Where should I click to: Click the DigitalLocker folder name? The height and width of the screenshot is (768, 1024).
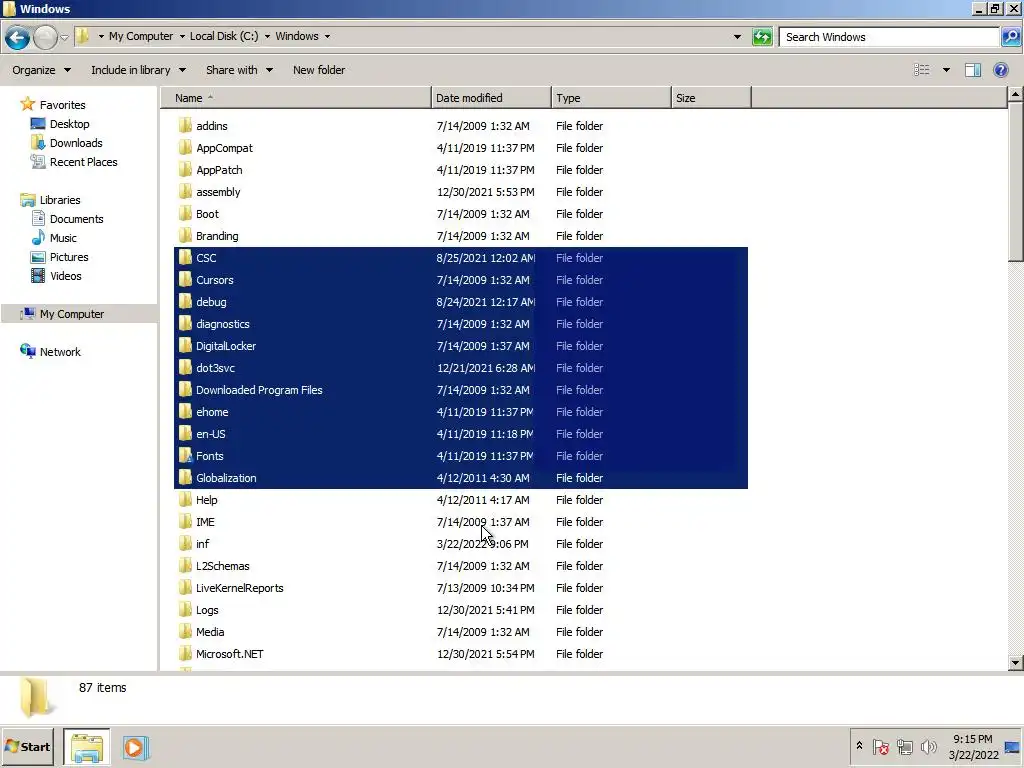pyautogui.click(x=226, y=345)
